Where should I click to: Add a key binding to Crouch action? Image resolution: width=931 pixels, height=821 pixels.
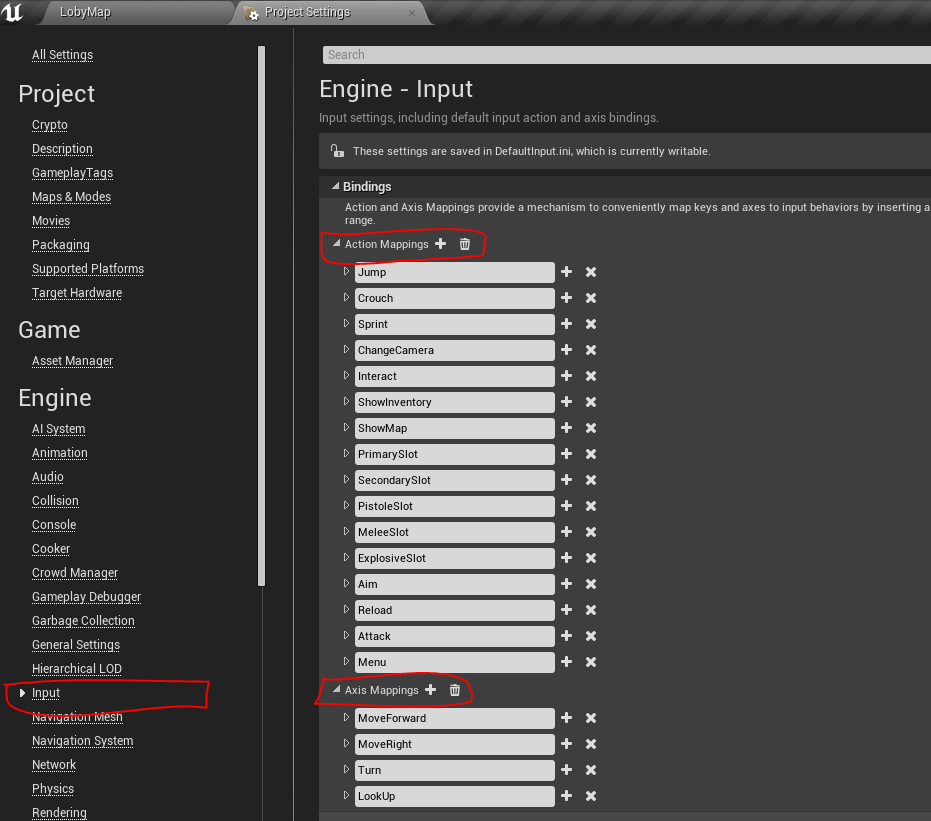(x=566, y=298)
